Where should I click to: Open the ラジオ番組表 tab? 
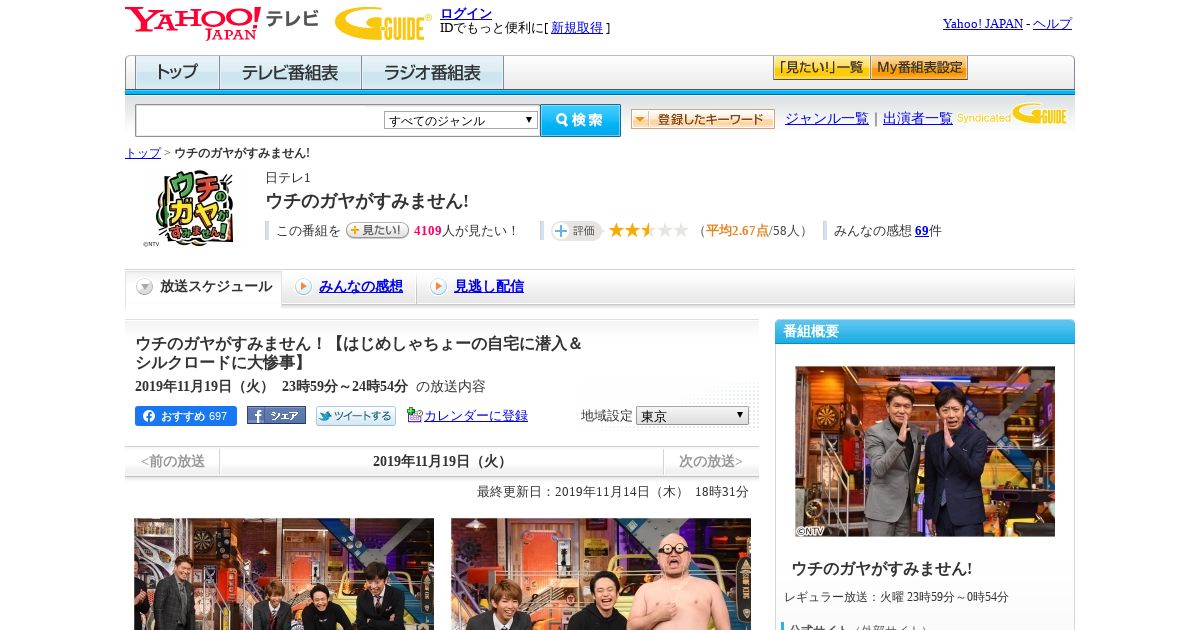(432, 73)
